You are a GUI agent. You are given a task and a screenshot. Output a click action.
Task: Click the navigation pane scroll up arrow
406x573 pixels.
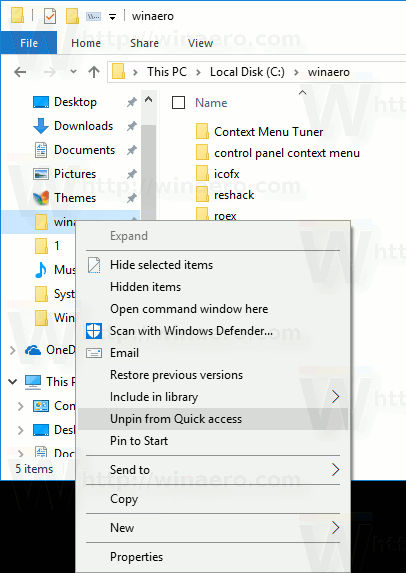[x=148, y=99]
